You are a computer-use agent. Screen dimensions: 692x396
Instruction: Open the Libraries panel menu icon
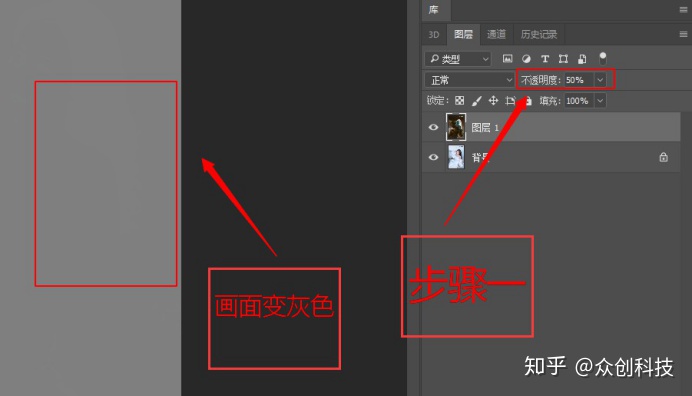(x=683, y=10)
